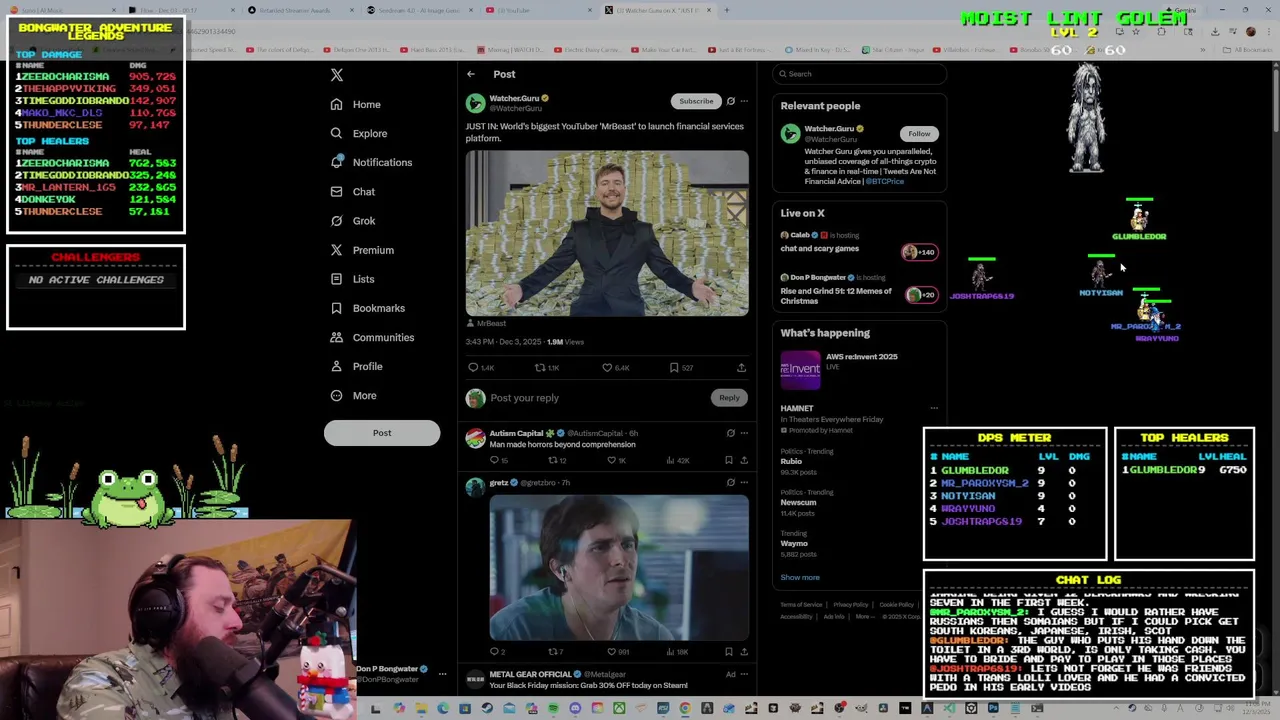Image resolution: width=1280 pixels, height=720 pixels.
Task: Click the X Search box
Action: [x=860, y=74]
